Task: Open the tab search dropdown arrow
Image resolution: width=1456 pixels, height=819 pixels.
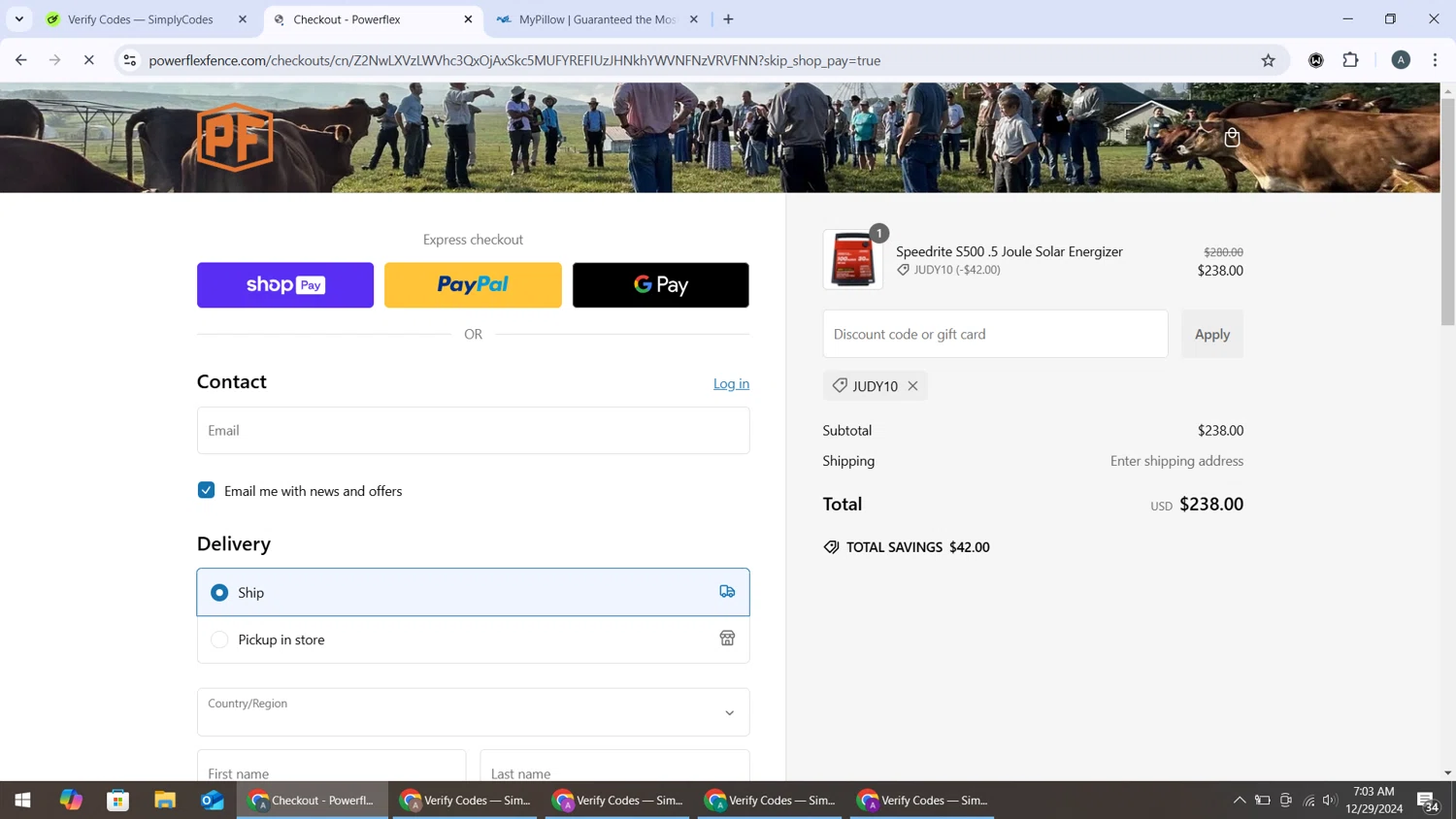Action: (x=18, y=19)
